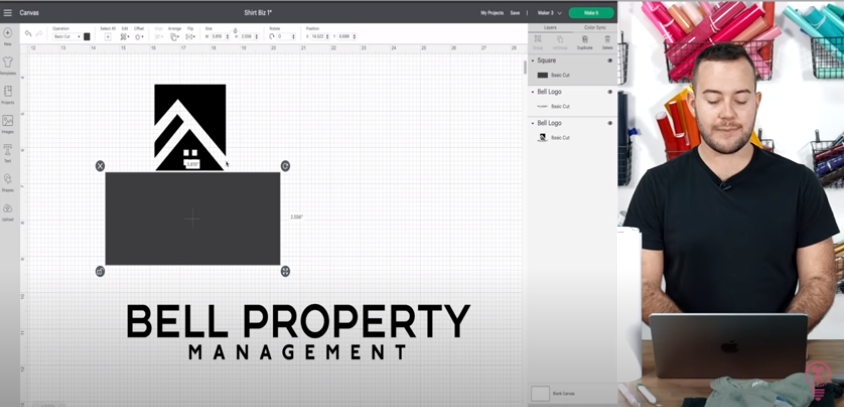Open the Operation color swatch
This screenshot has width=844, height=407.
tap(87, 37)
